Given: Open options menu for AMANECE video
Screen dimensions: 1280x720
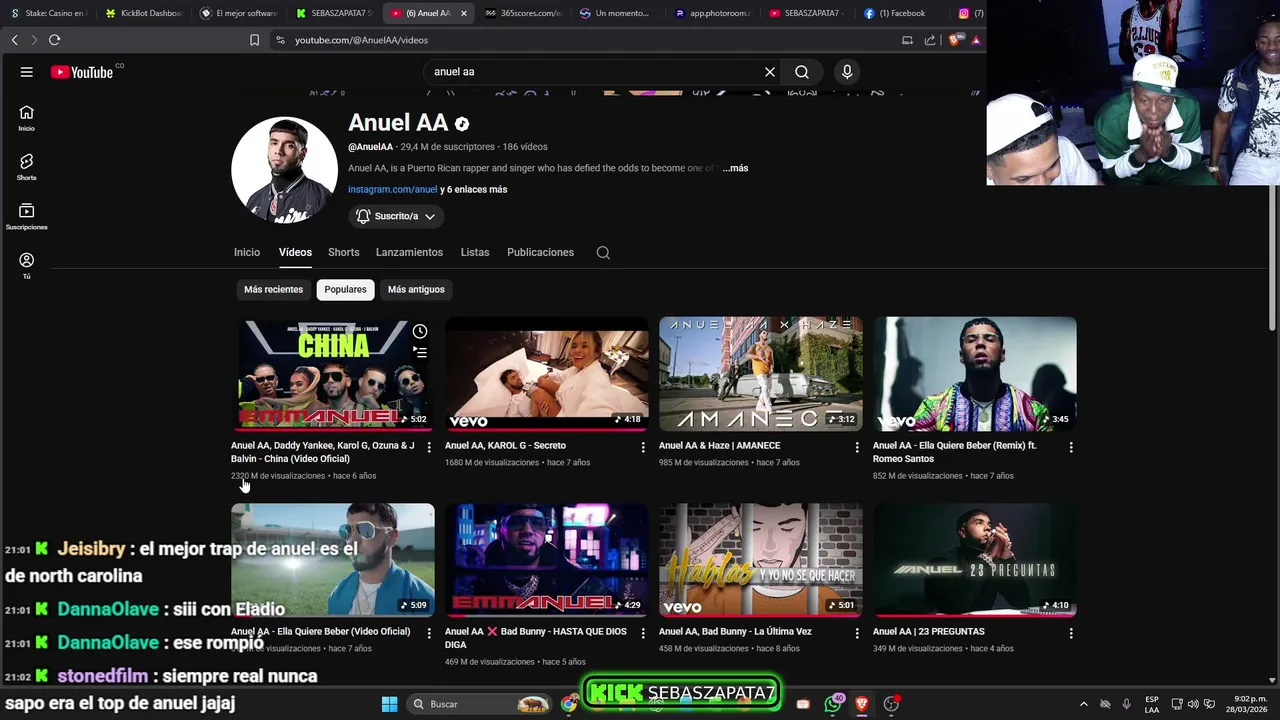Looking at the screenshot, I should click(x=857, y=447).
